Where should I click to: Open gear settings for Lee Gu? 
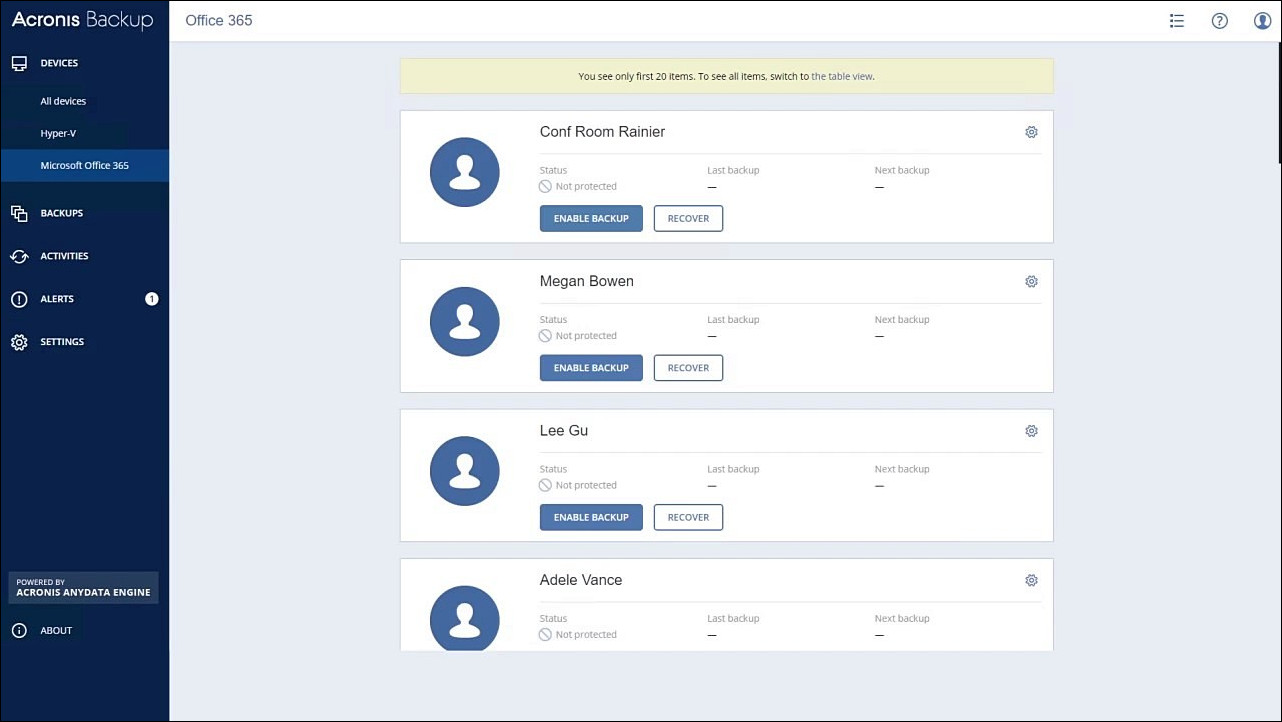(x=1031, y=431)
